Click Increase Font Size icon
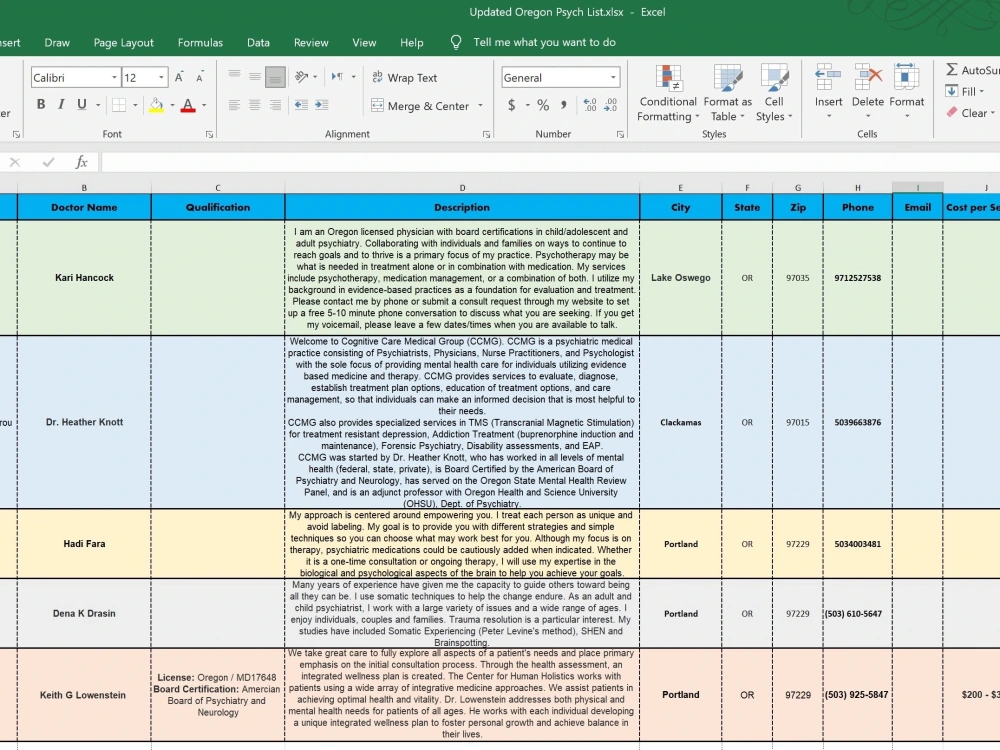Screen dimensions: 1000x750 tap(179, 77)
